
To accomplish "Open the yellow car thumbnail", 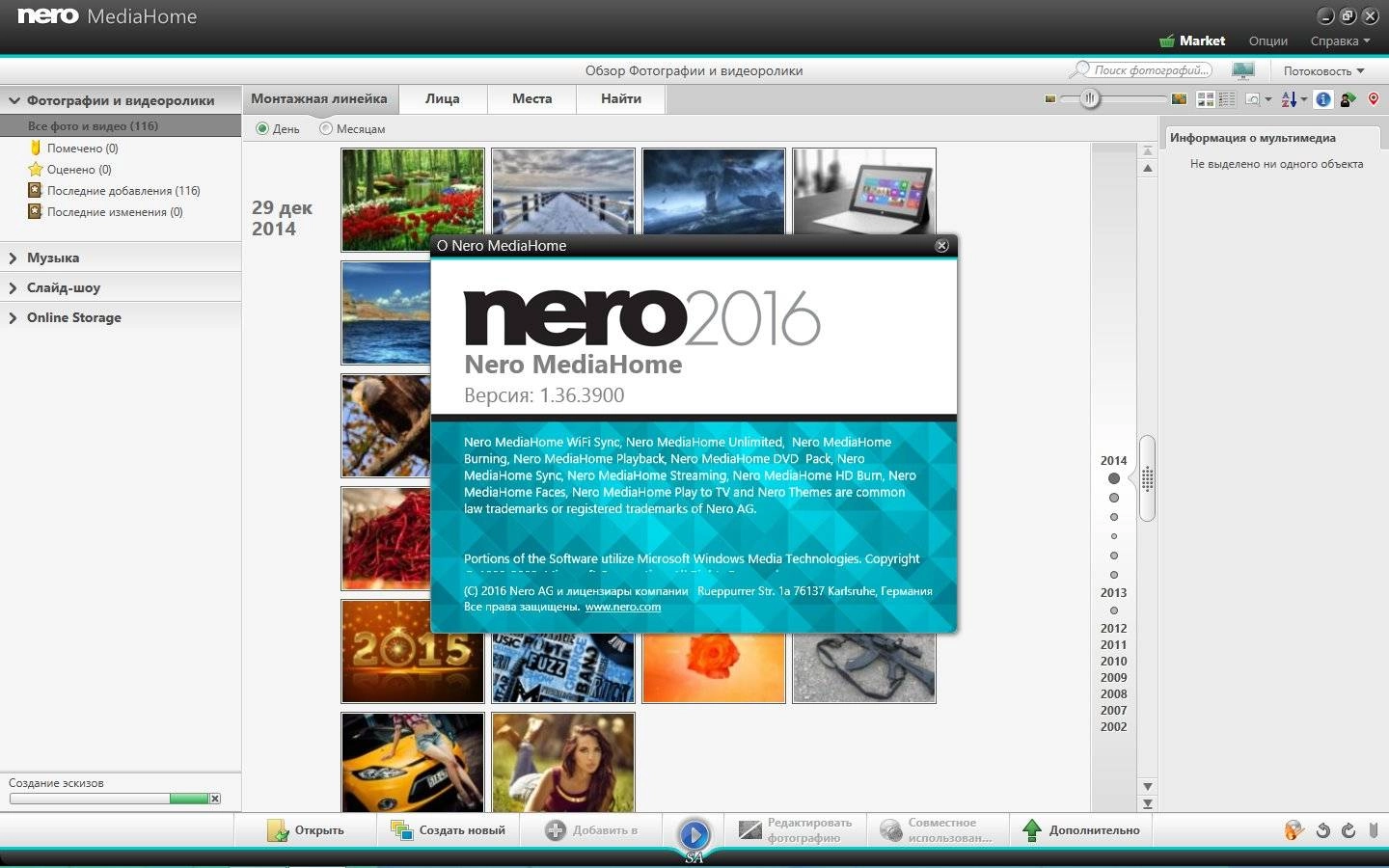I will pos(413,762).
